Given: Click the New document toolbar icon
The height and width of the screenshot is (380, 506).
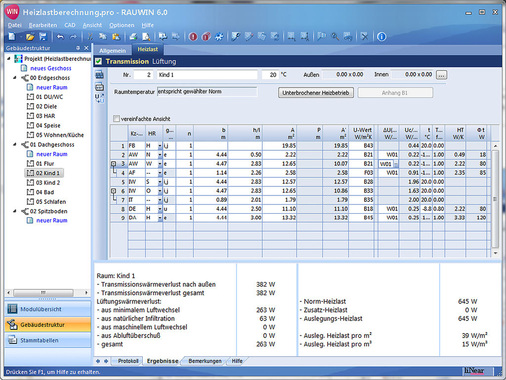Looking at the screenshot, I should [x=12, y=36].
